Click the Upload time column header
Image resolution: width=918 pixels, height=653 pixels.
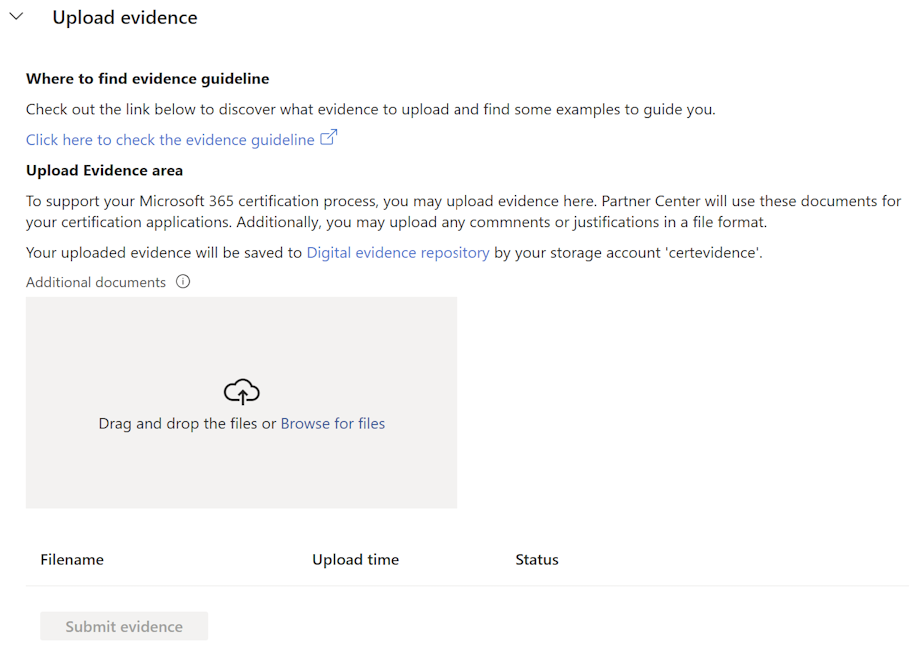[x=355, y=560]
